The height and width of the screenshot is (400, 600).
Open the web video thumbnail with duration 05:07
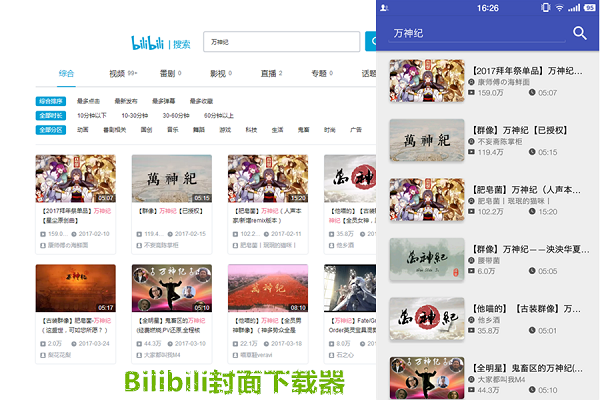[x=76, y=178]
